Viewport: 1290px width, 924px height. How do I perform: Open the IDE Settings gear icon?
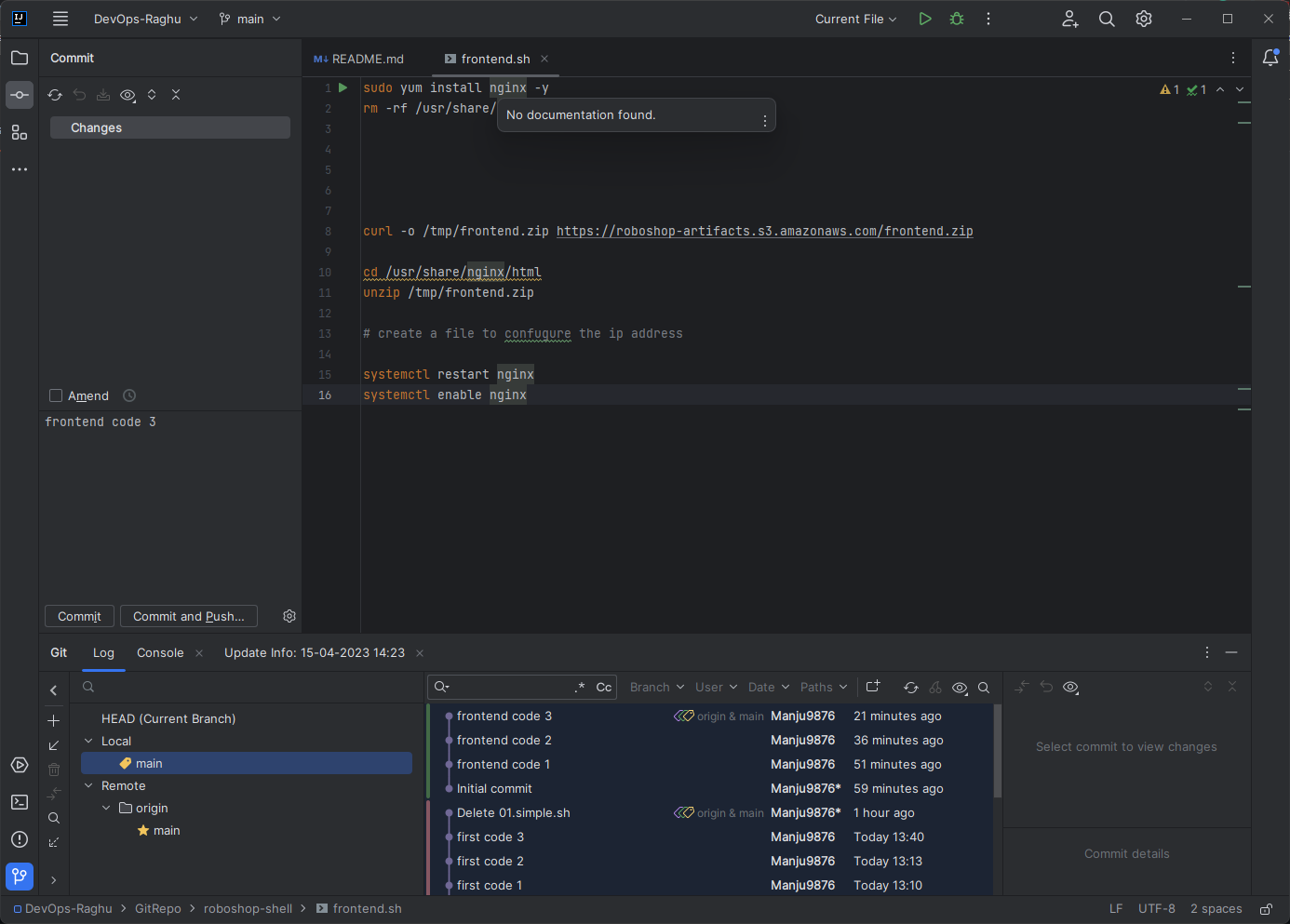tap(1143, 18)
